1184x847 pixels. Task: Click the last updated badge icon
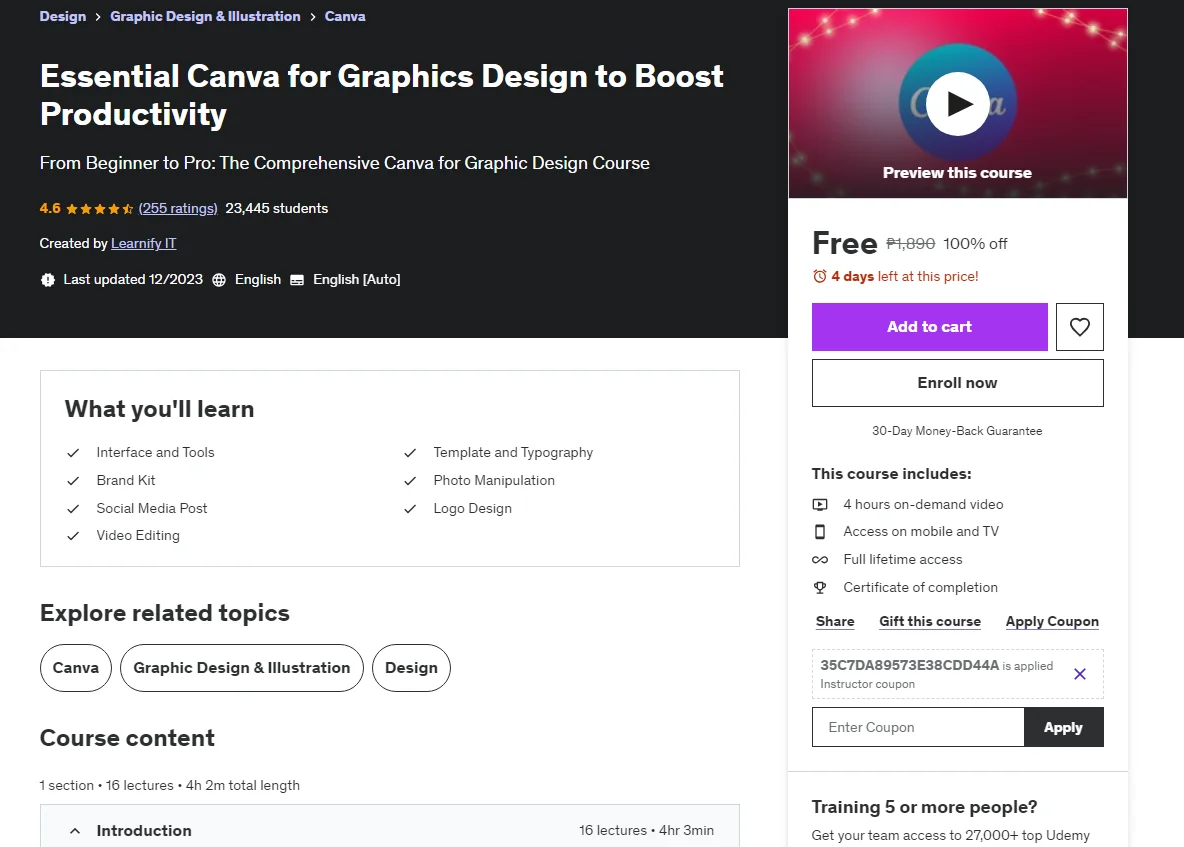pyautogui.click(x=48, y=280)
